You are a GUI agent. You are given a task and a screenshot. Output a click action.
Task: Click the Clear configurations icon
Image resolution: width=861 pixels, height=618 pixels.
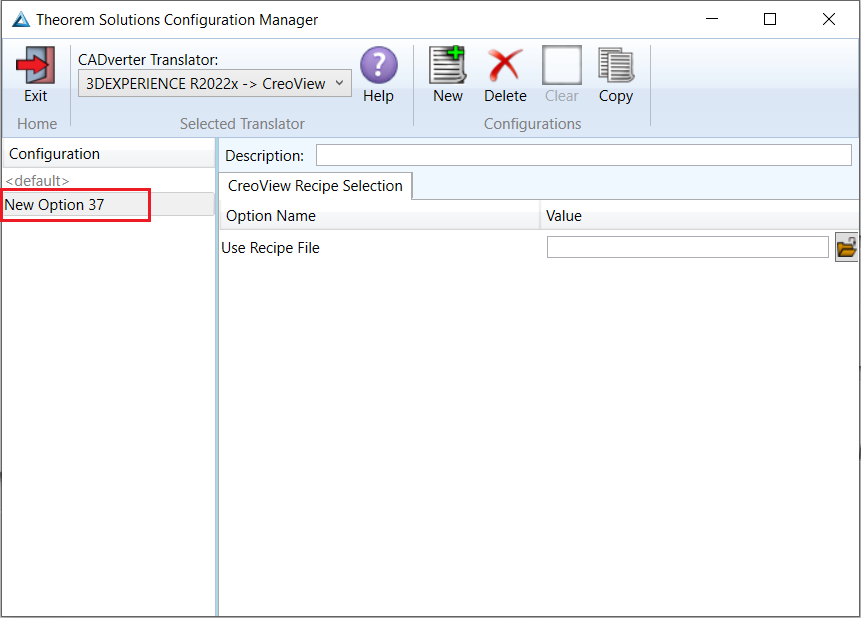pos(562,65)
